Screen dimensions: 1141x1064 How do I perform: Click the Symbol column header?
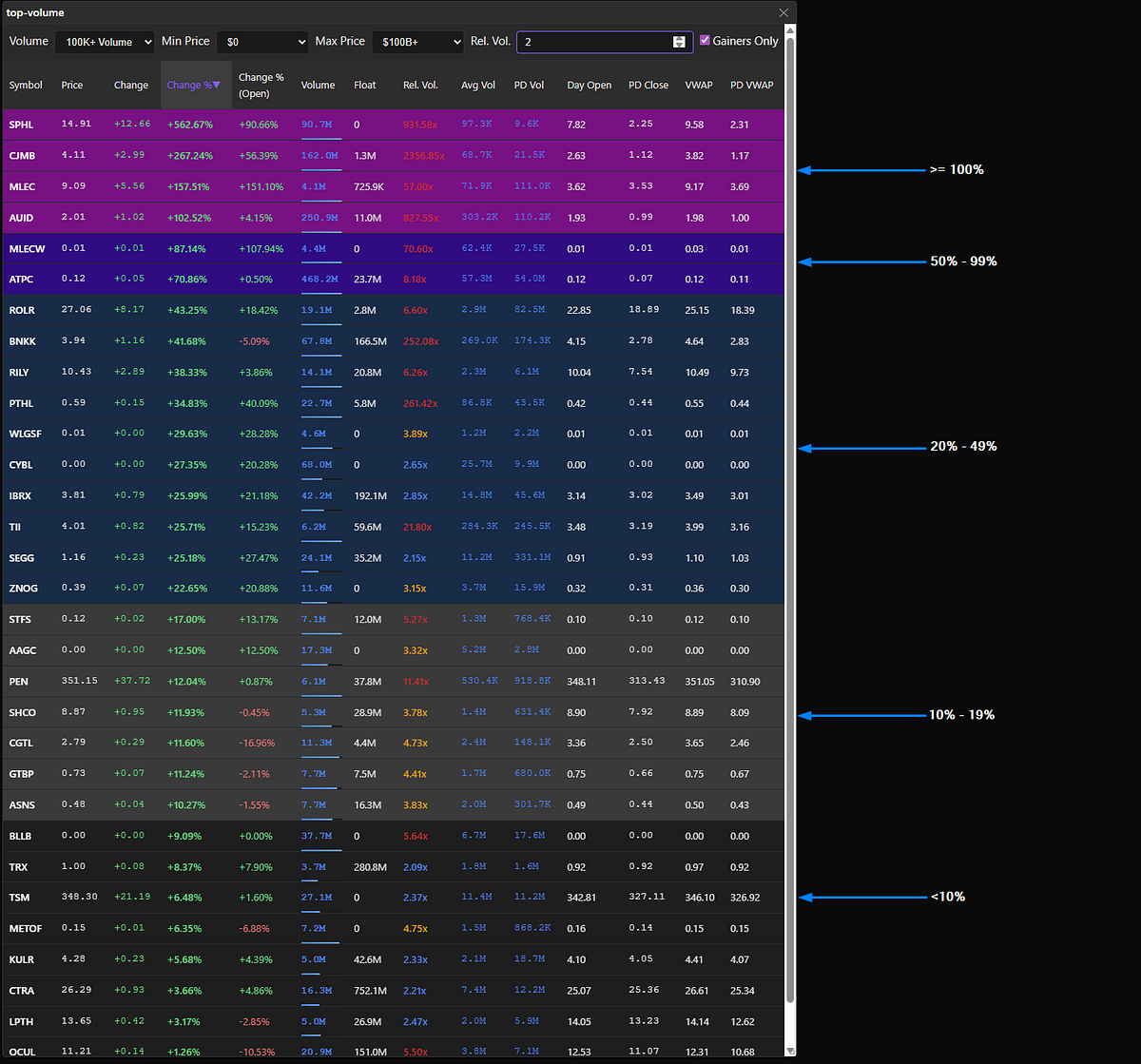click(x=26, y=86)
